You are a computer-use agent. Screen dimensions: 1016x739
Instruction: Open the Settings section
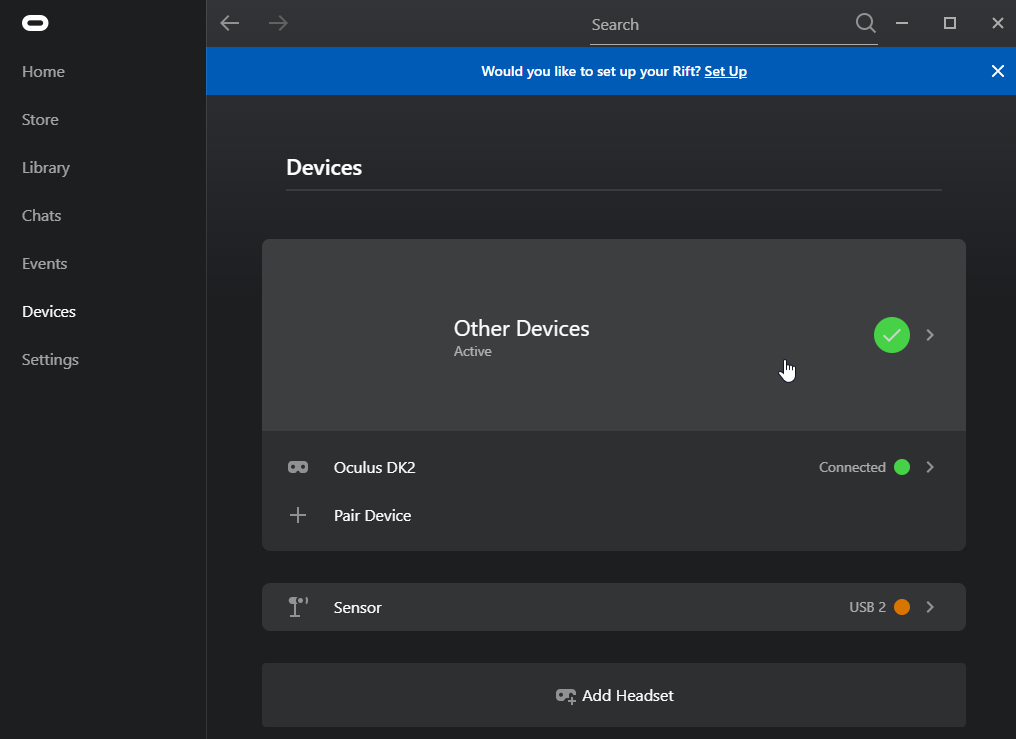click(x=50, y=359)
